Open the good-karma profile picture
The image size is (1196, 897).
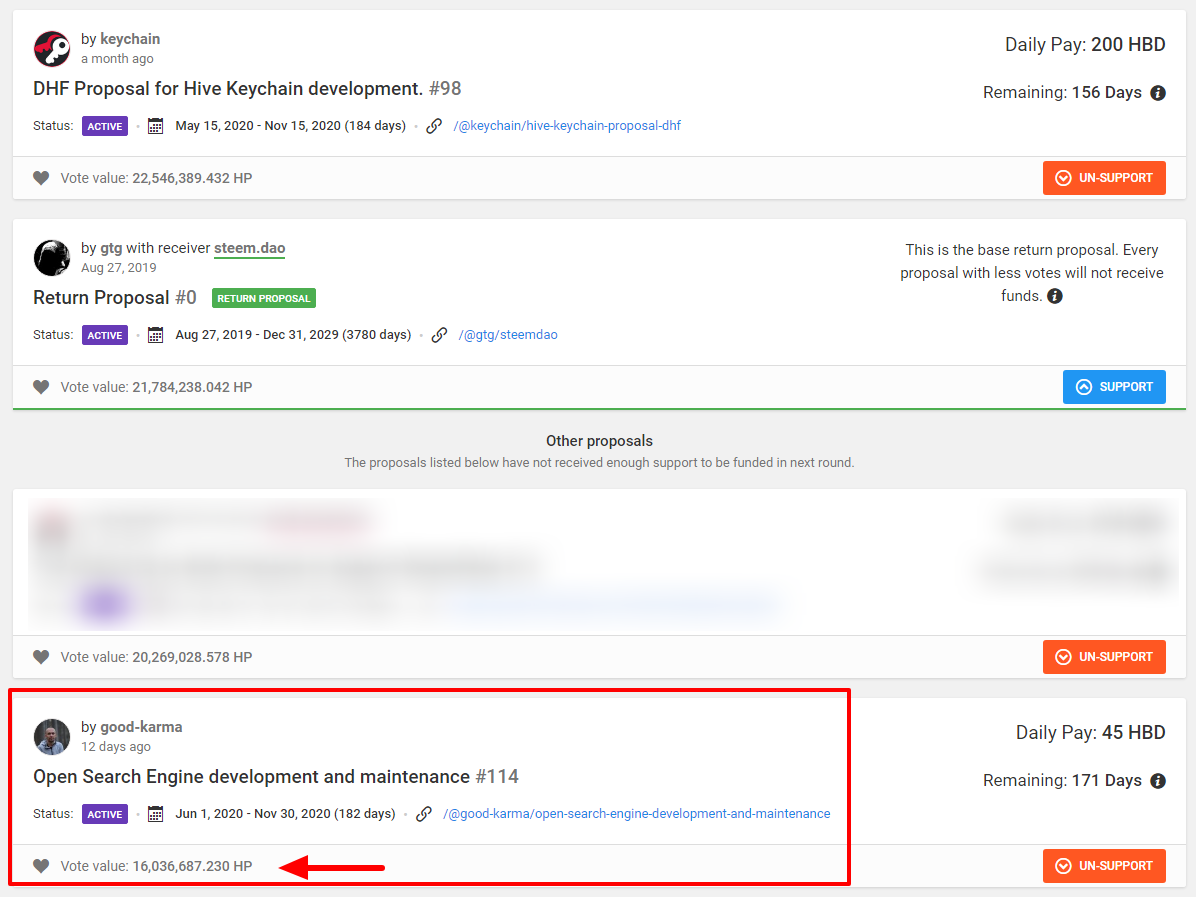pos(52,737)
